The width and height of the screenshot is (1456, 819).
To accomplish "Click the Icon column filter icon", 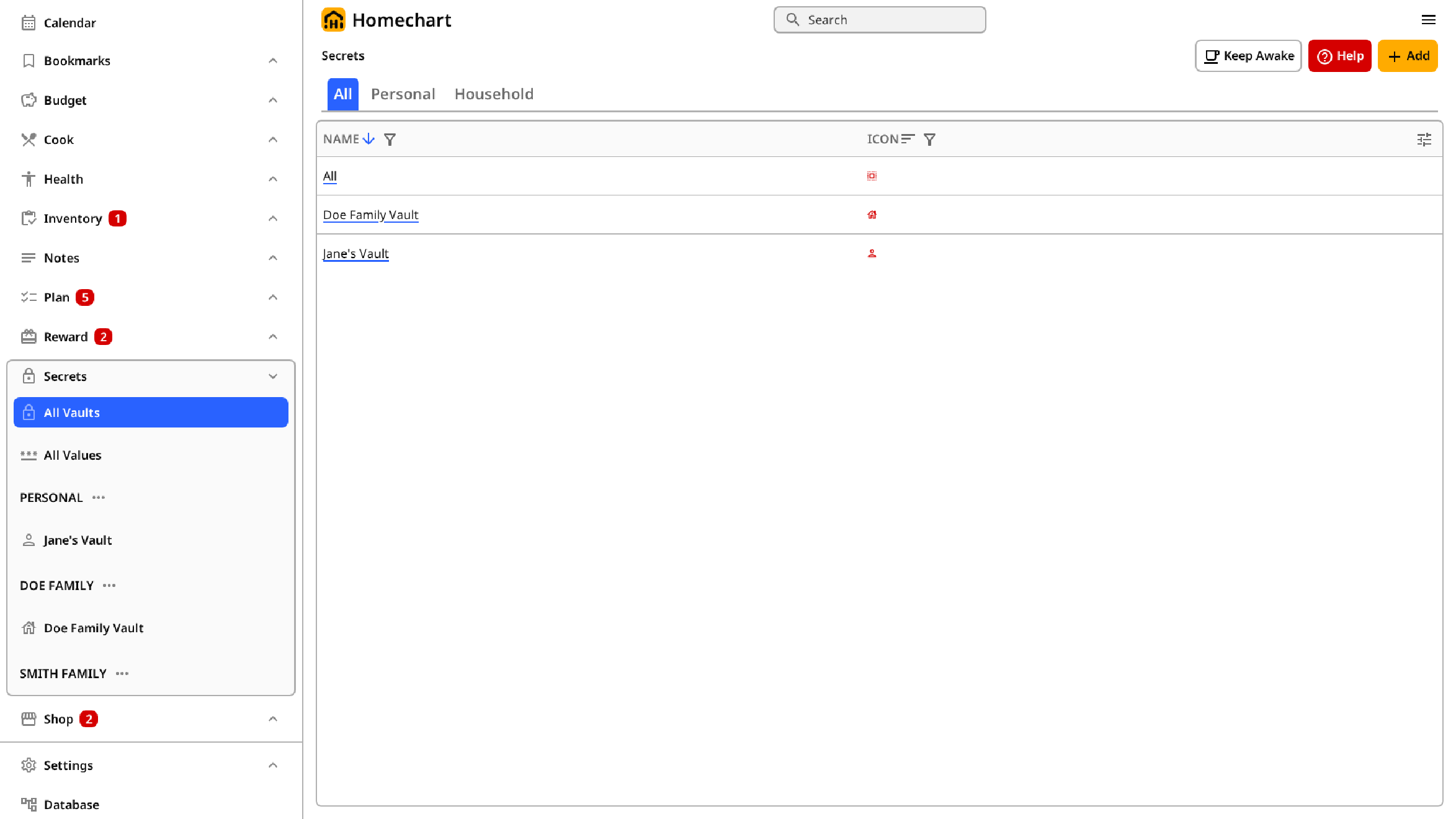I will [x=929, y=140].
